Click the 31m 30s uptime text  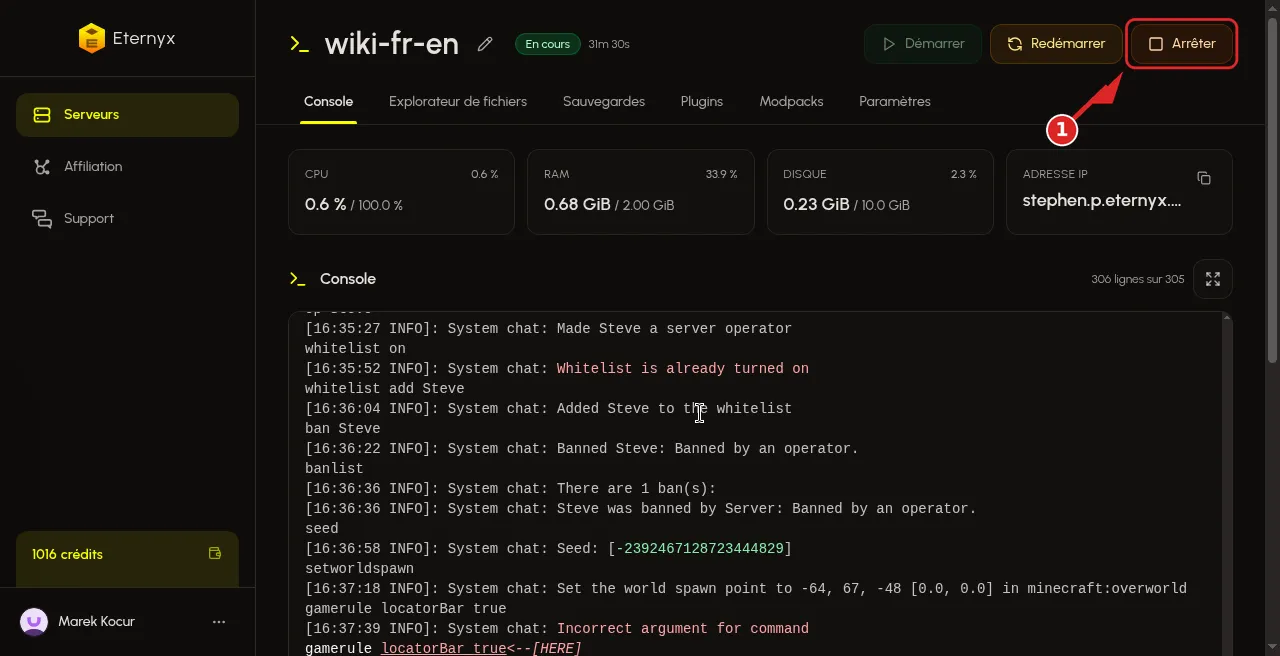pos(609,44)
